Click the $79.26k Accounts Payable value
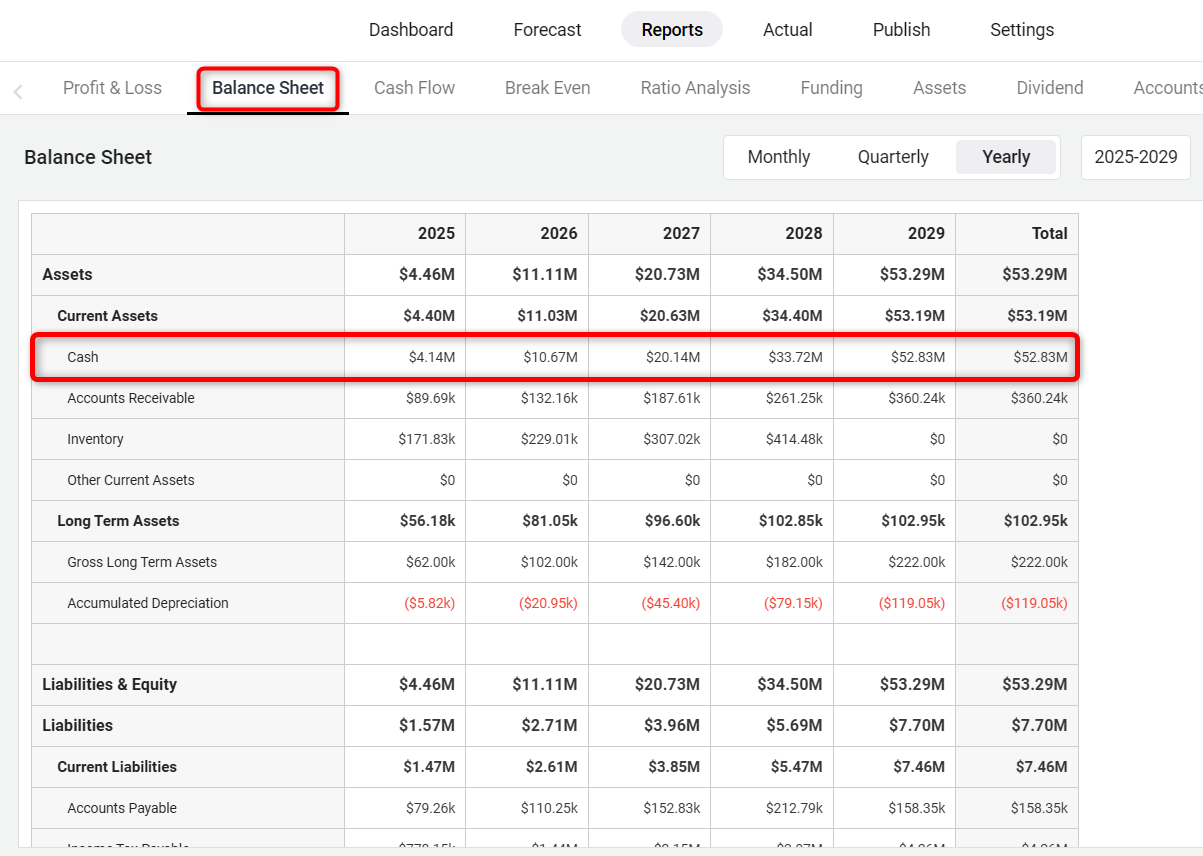 (x=430, y=808)
